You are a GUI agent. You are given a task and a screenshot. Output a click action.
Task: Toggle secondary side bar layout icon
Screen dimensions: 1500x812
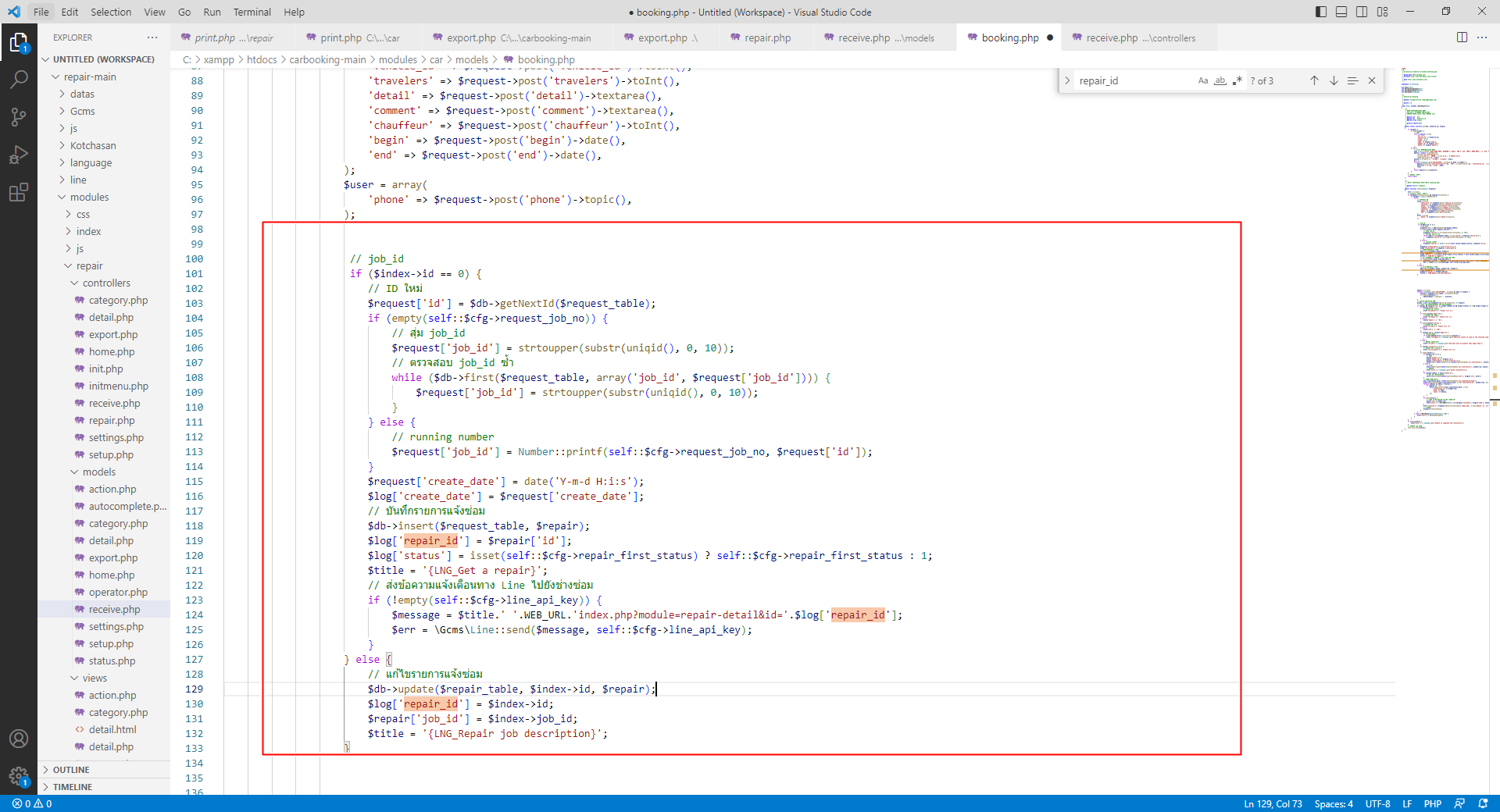point(1362,12)
